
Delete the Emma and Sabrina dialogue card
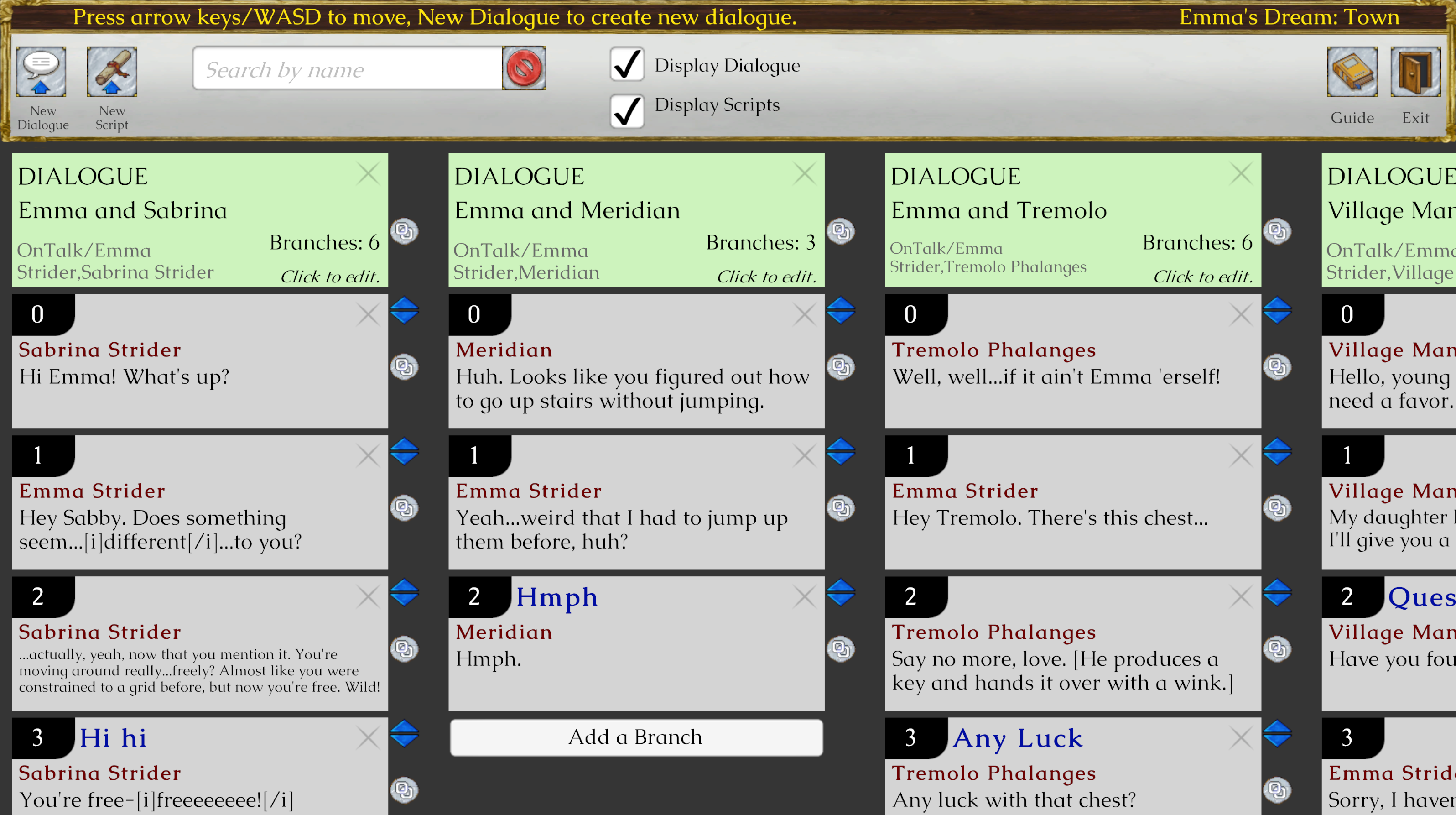(x=367, y=173)
